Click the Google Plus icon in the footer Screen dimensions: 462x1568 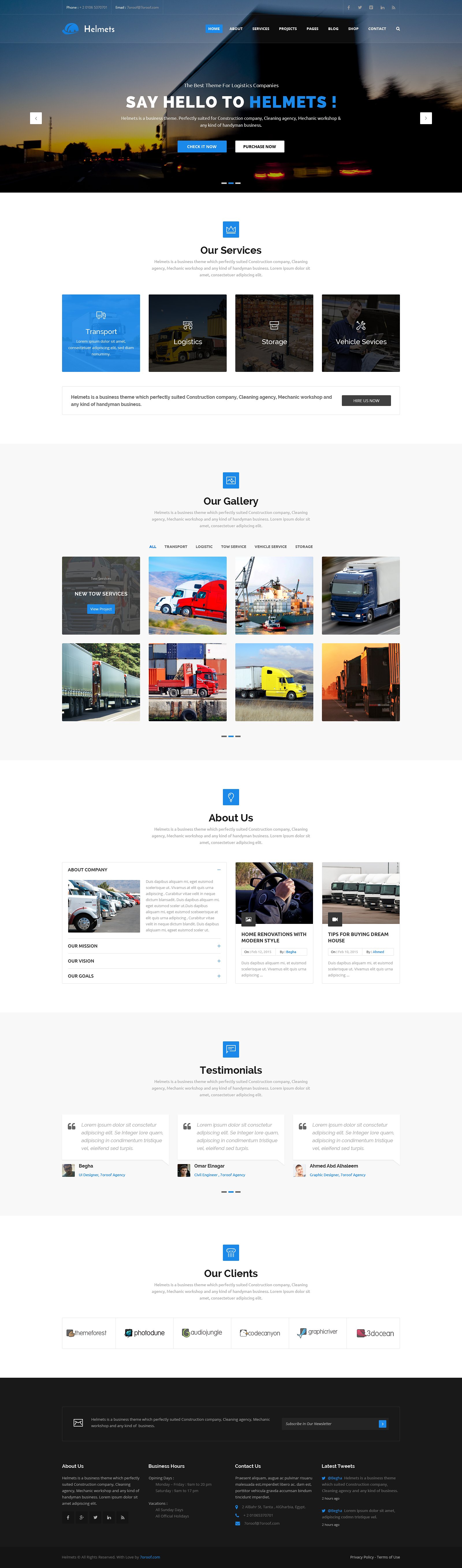coord(81,1517)
